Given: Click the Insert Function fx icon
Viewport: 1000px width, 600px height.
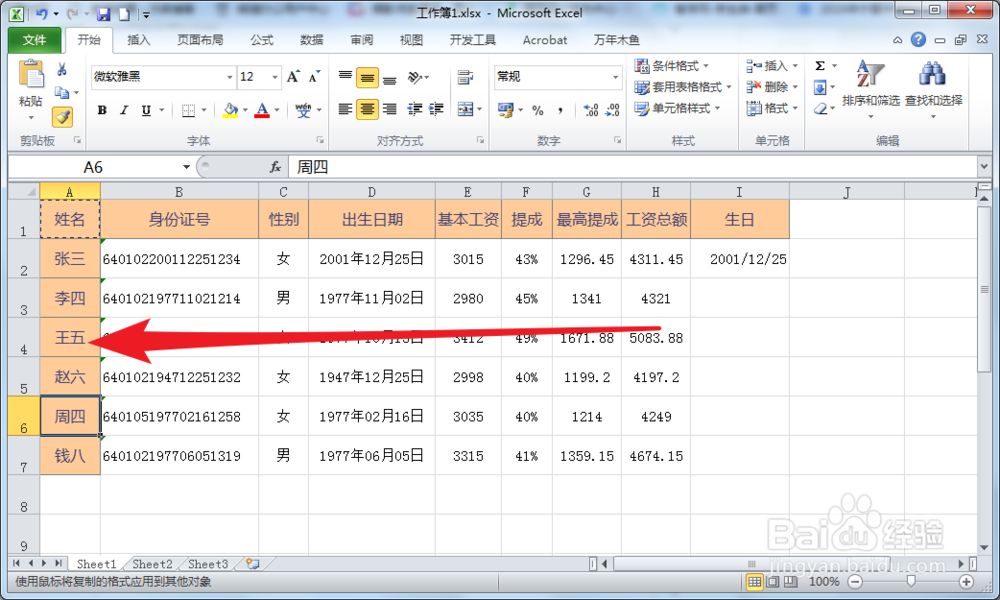Looking at the screenshot, I should [275, 167].
